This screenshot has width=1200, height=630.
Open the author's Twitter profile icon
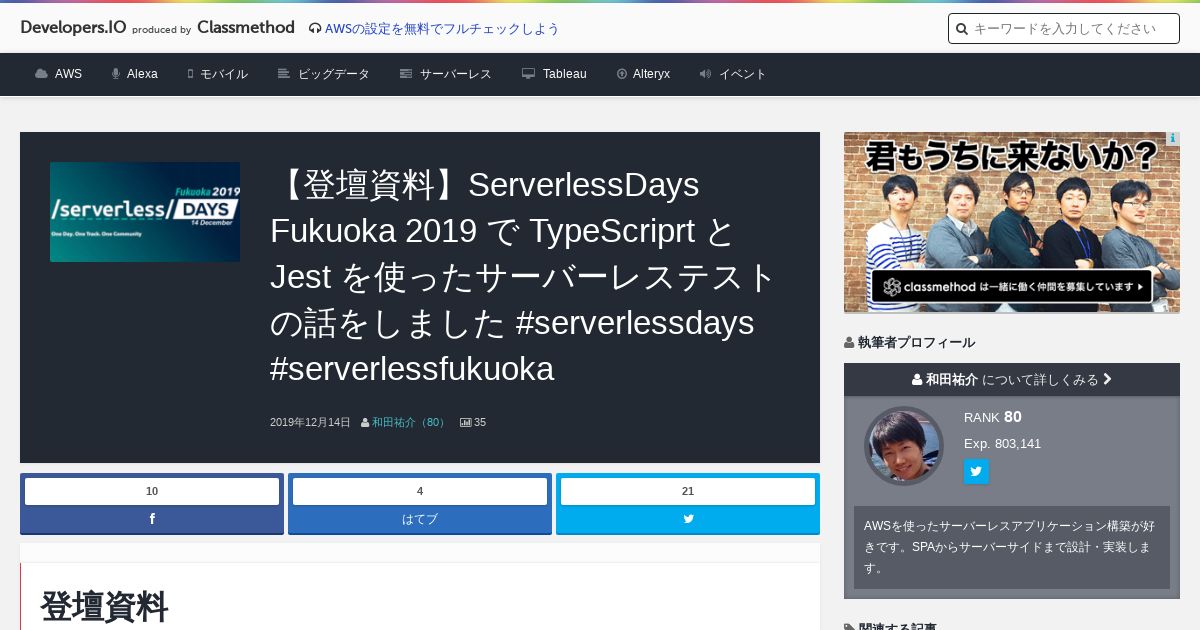click(976, 471)
